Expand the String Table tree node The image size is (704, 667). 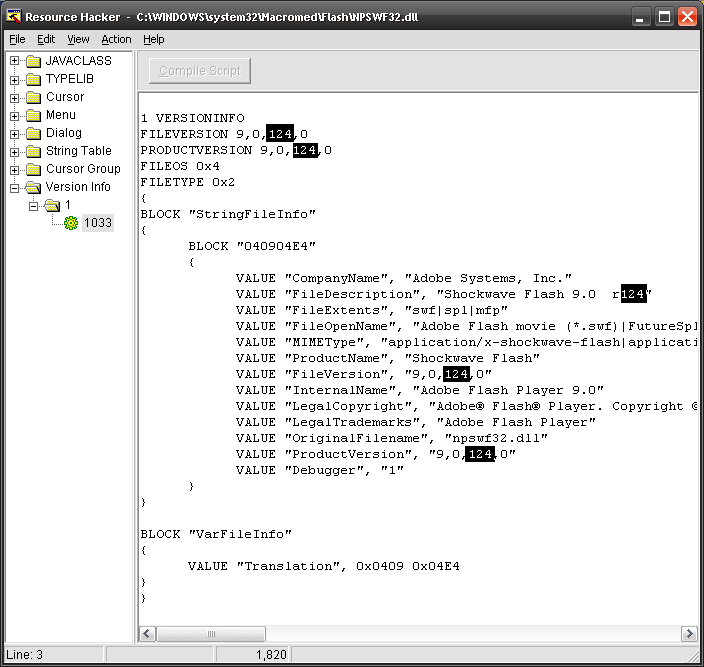click(14, 152)
